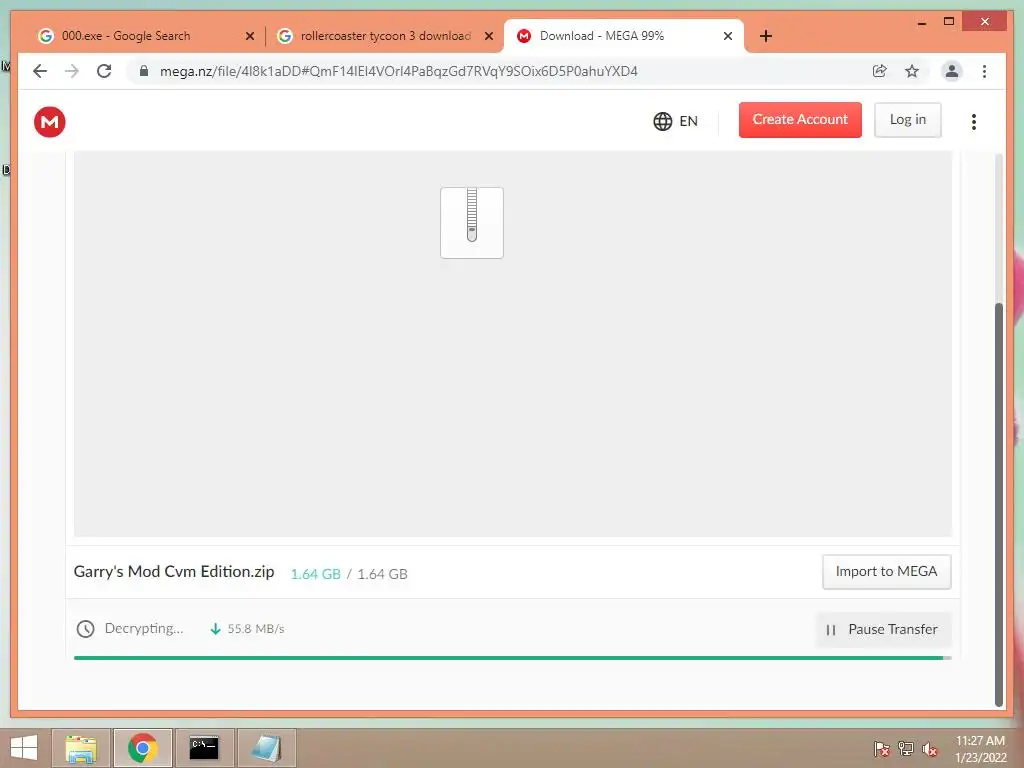Click the Chrome taskbar icon
The height and width of the screenshot is (768, 1024).
click(142, 748)
